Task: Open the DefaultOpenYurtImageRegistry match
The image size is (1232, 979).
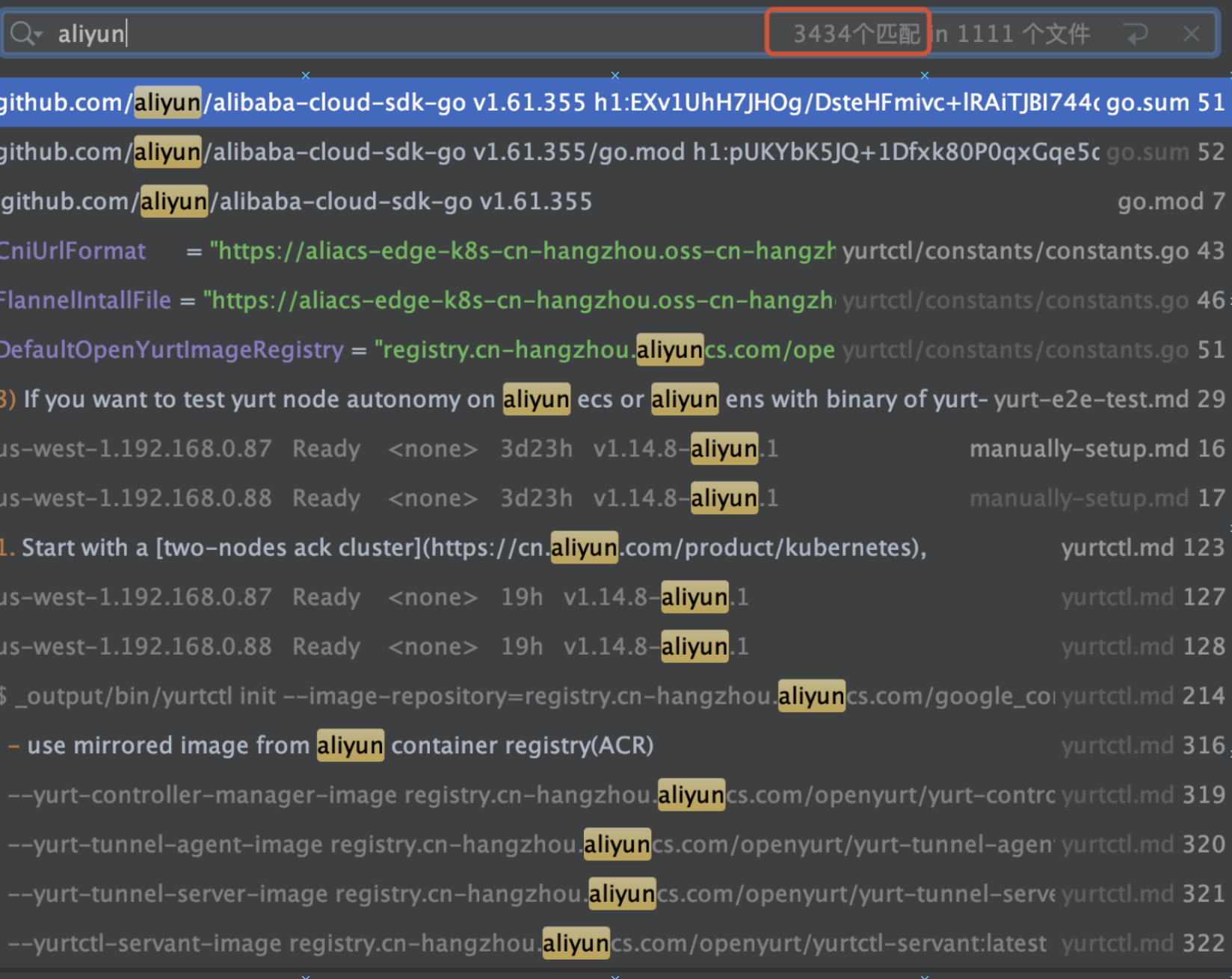Action: pyautogui.click(x=449, y=349)
